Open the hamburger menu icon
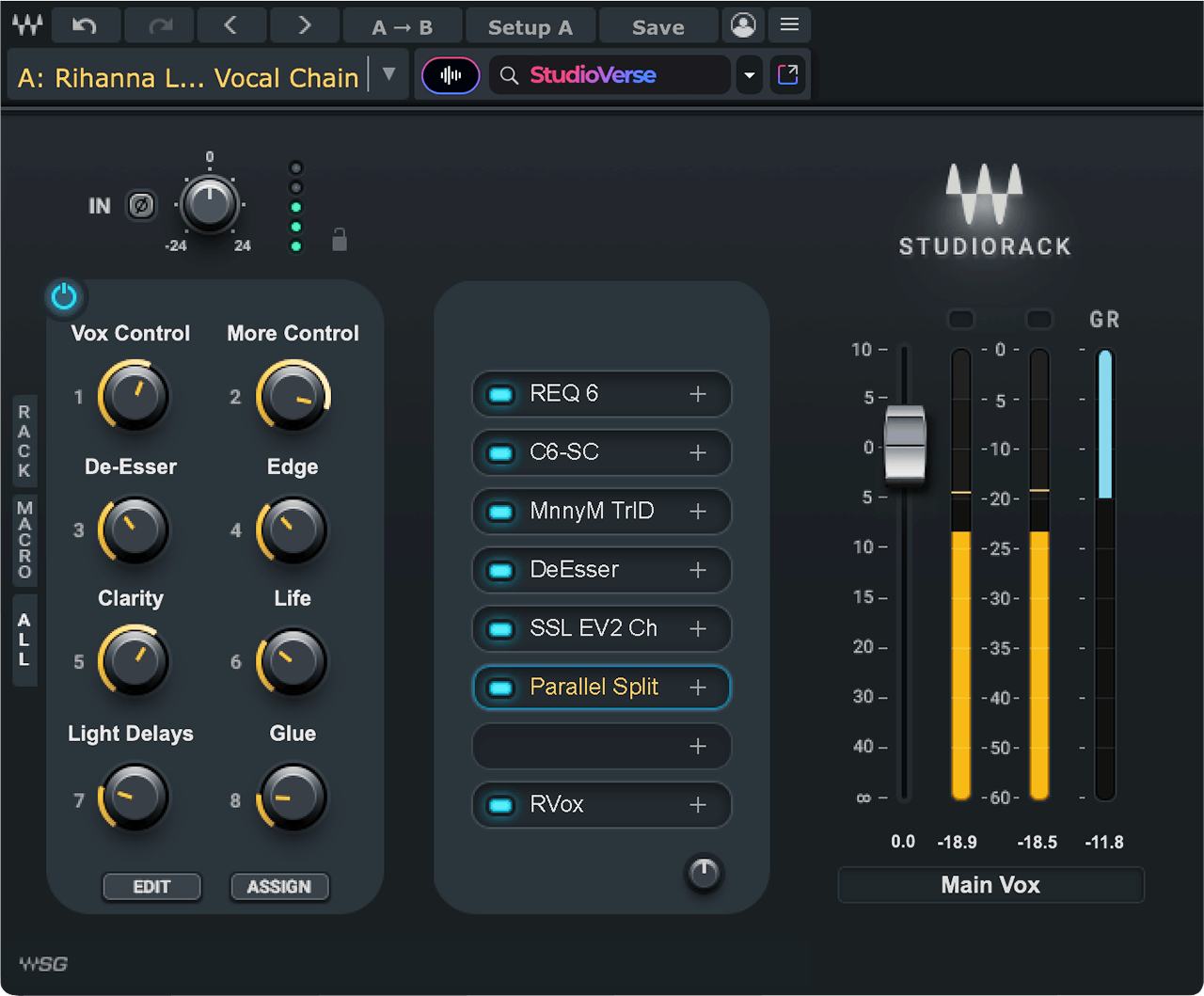This screenshot has width=1204, height=996. [x=789, y=25]
